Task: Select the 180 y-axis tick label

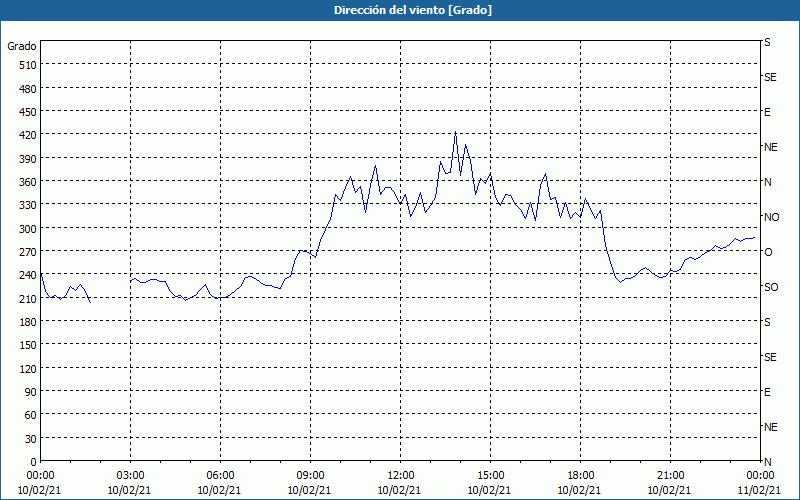Action: (28, 322)
